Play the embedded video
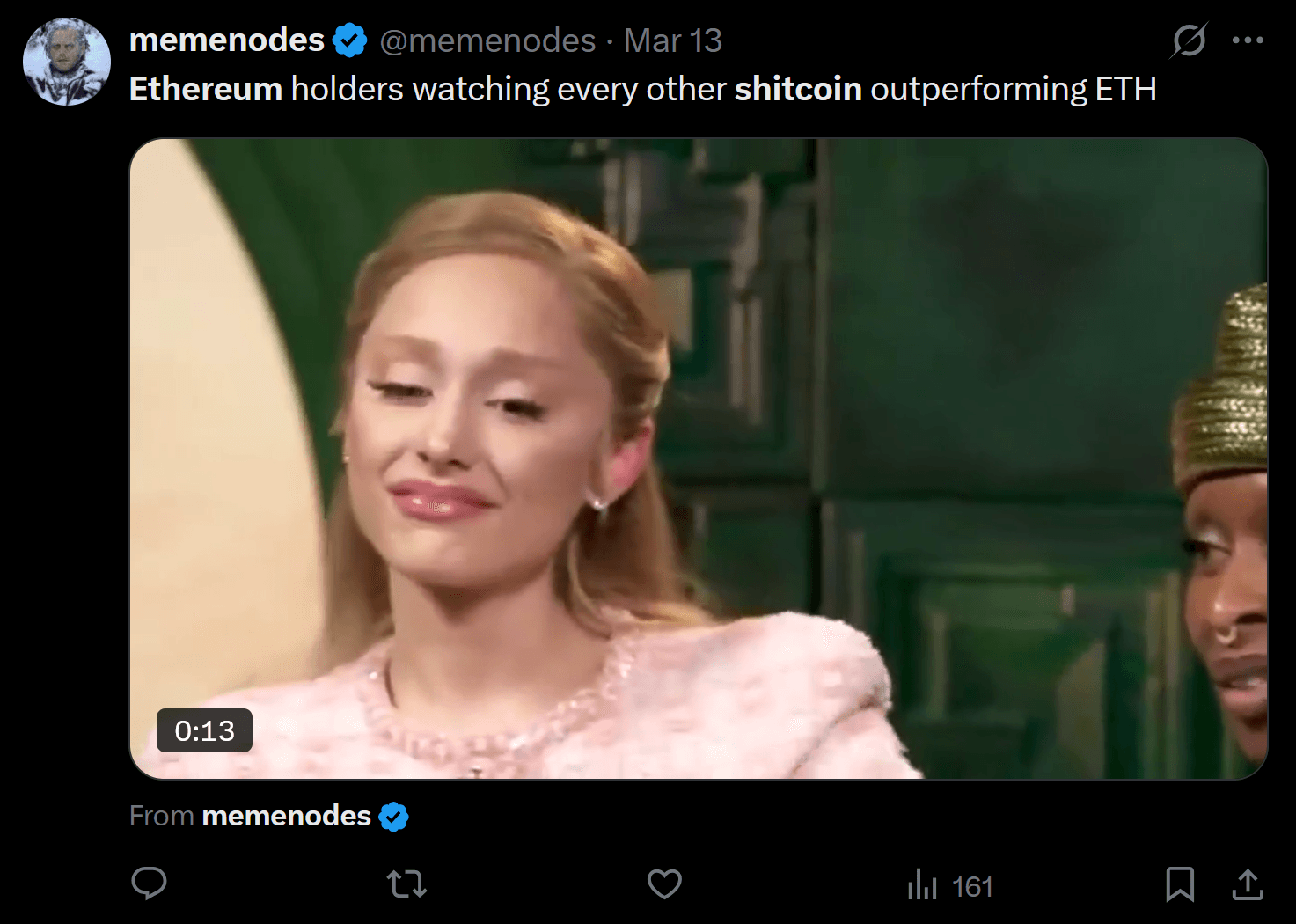 (x=698, y=458)
